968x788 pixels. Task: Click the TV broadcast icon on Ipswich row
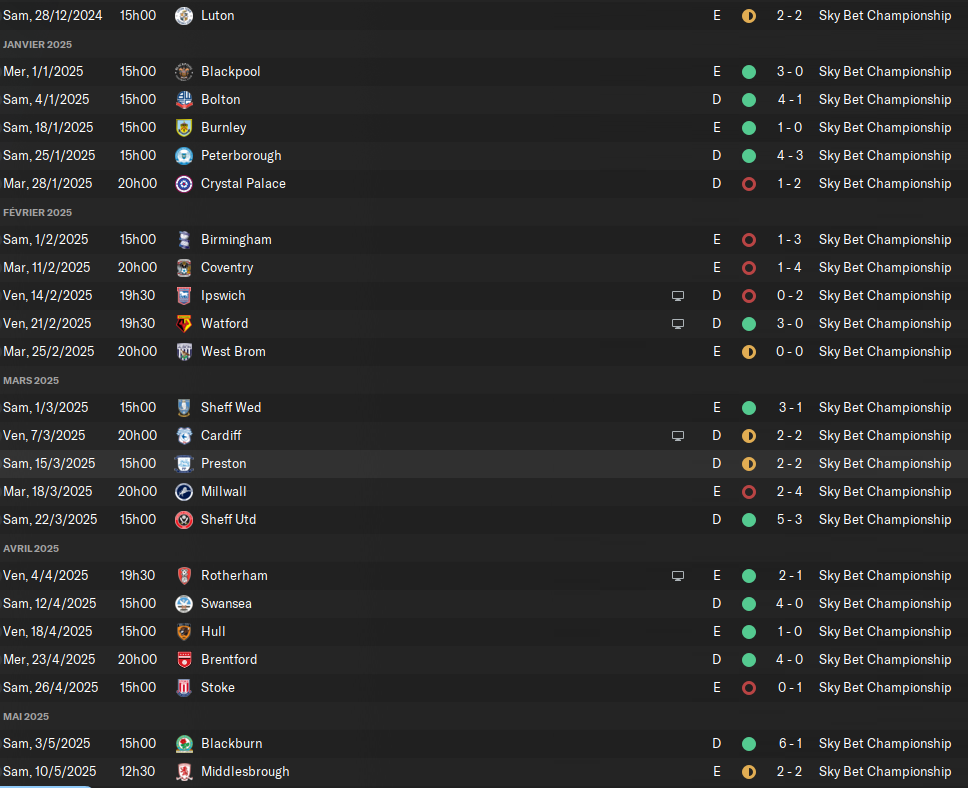click(678, 296)
